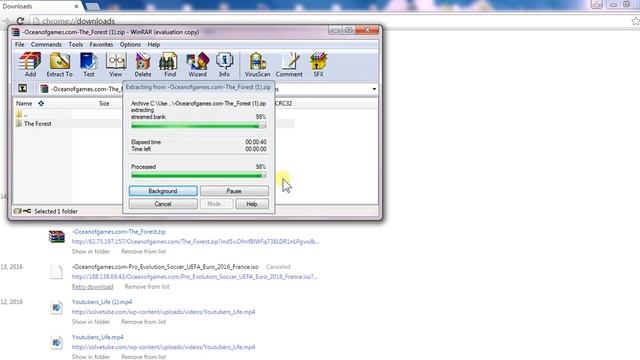This screenshot has height=360, width=640.
Task: Click the Youtubers_Life (1).mp4 file icon
Action: coord(56,307)
